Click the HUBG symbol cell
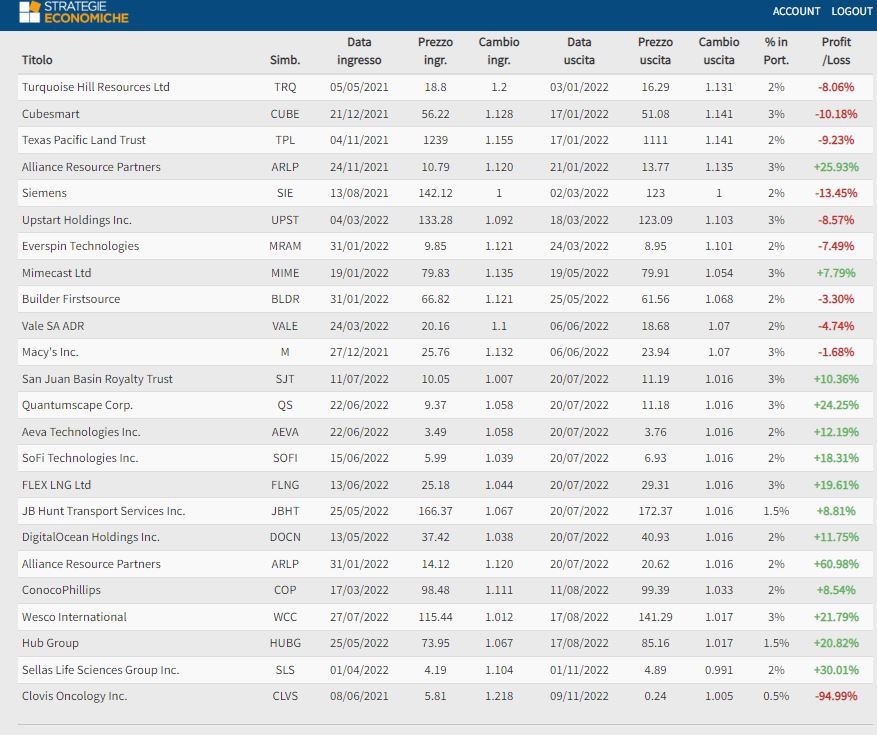Screen dimensions: 877x735 click(285, 643)
